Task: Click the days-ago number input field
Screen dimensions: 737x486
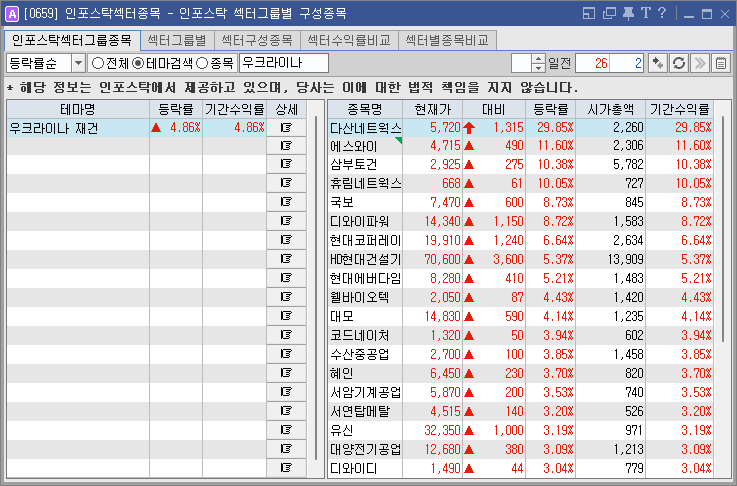Action: point(522,63)
